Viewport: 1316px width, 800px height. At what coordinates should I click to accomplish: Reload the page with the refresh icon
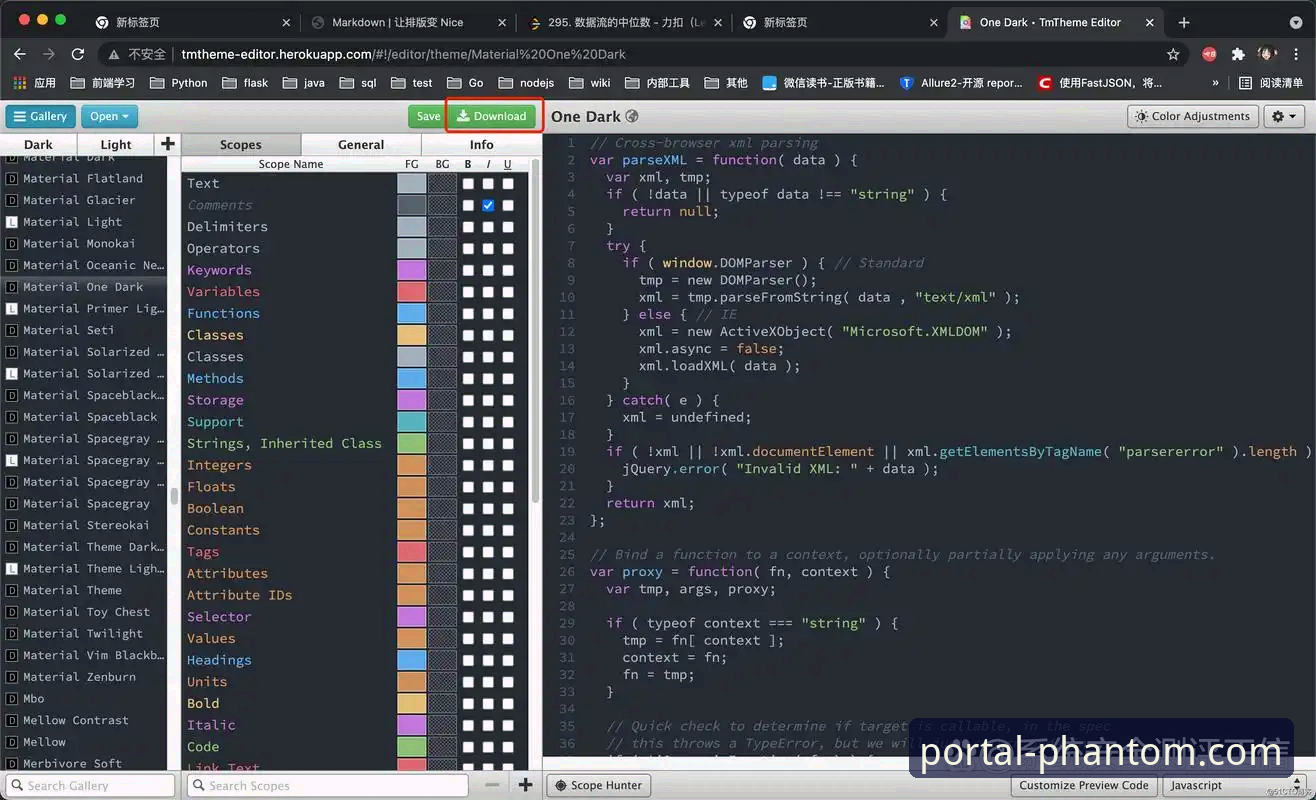coord(78,54)
